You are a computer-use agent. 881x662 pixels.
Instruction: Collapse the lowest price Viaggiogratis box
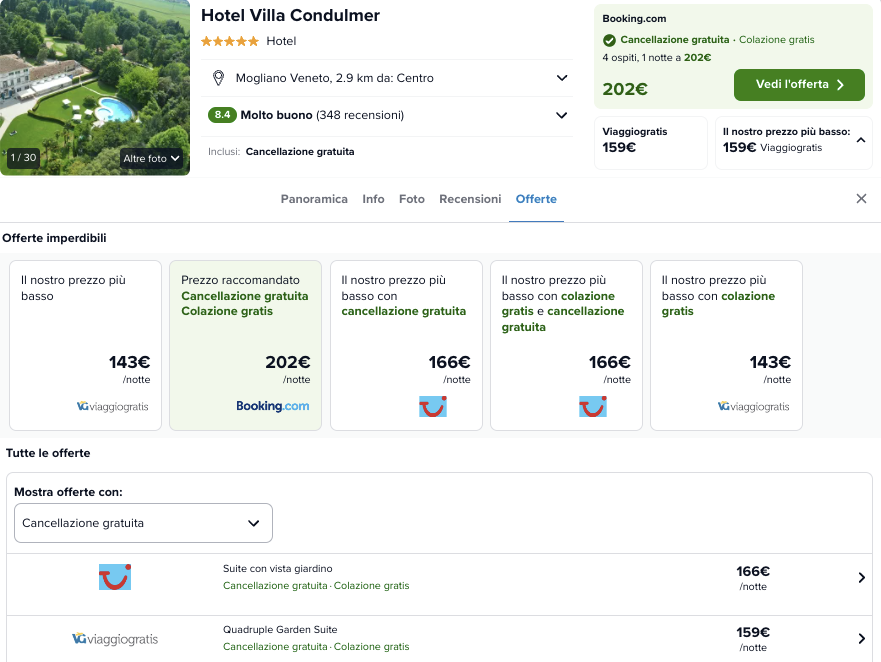point(860,140)
